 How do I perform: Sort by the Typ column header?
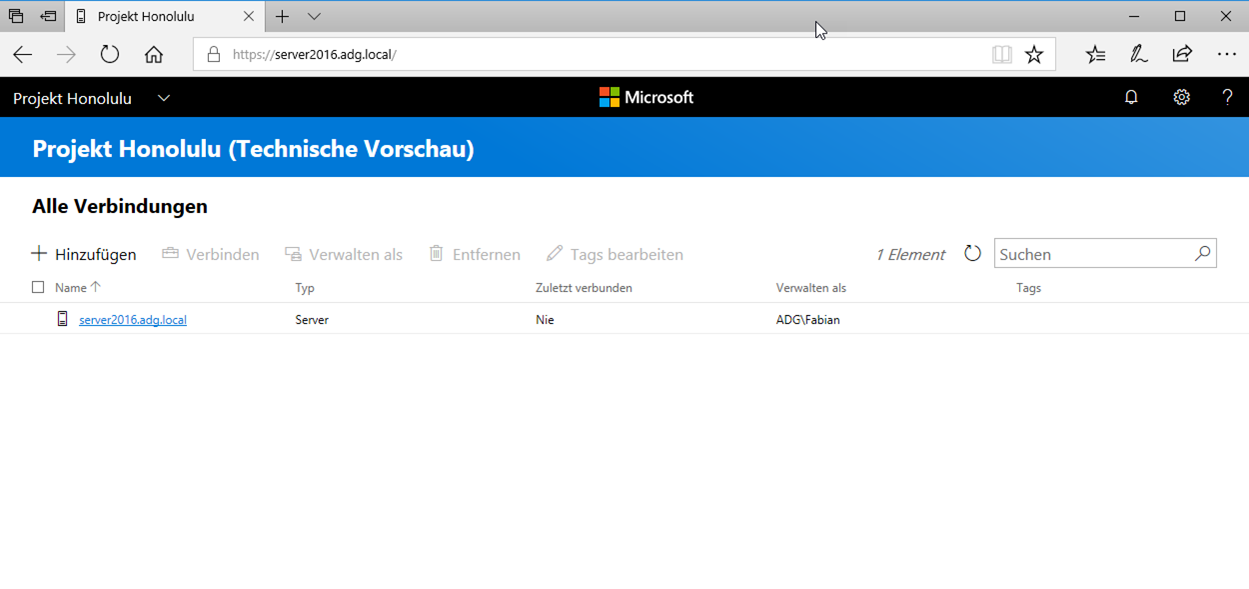coord(305,288)
